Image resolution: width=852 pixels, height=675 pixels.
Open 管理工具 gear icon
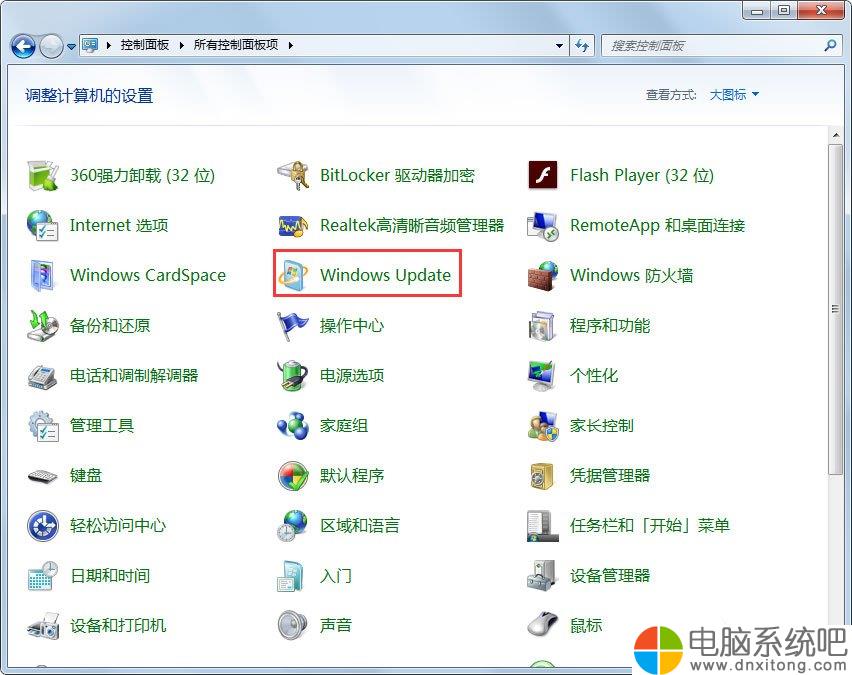click(42, 426)
